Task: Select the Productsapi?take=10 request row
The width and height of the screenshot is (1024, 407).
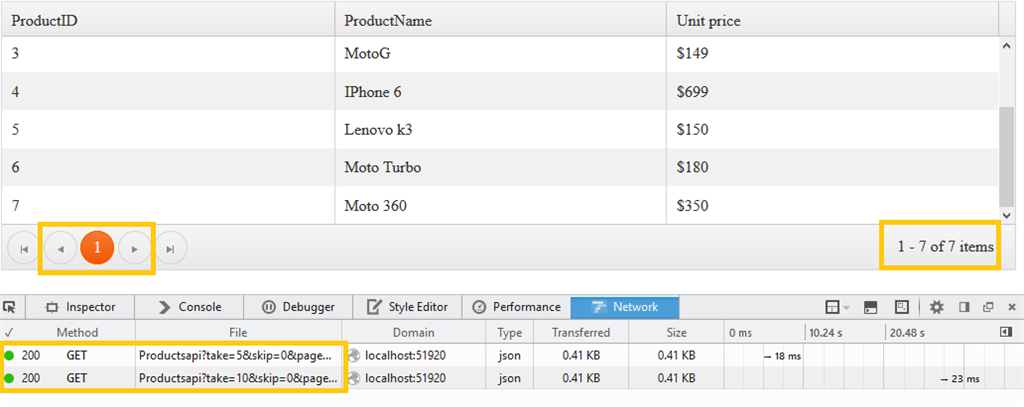Action: (237, 379)
